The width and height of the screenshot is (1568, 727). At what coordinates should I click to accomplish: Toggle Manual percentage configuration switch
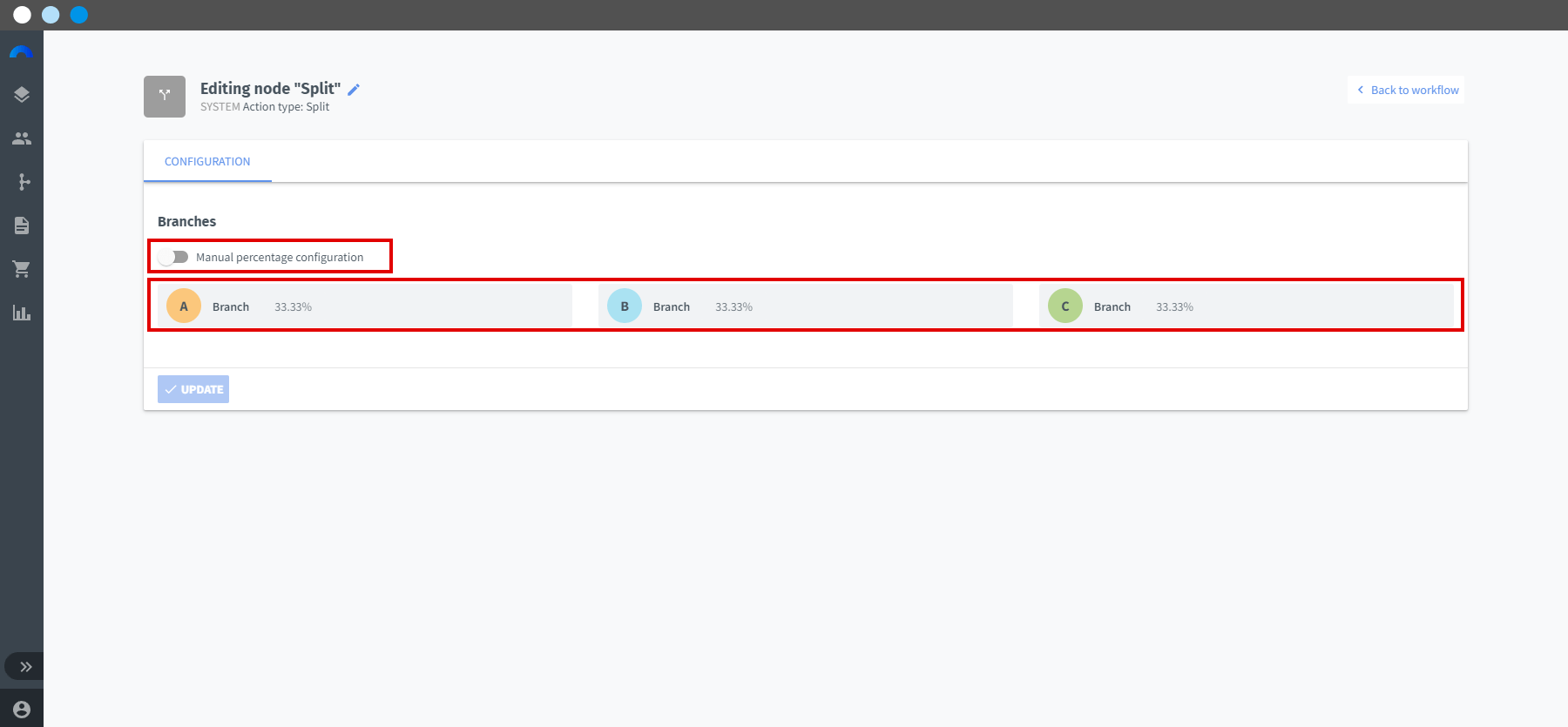pyautogui.click(x=172, y=257)
